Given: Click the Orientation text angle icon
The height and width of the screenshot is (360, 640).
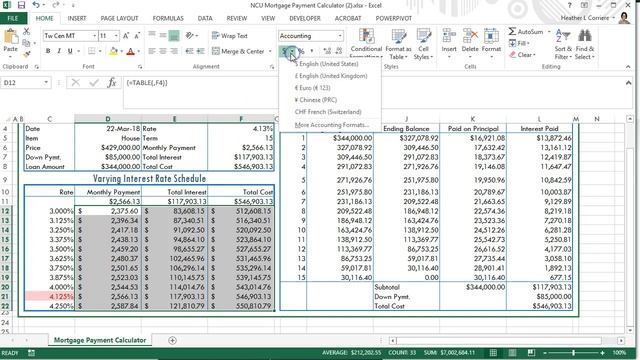Looking at the screenshot, I should click(x=189, y=36).
